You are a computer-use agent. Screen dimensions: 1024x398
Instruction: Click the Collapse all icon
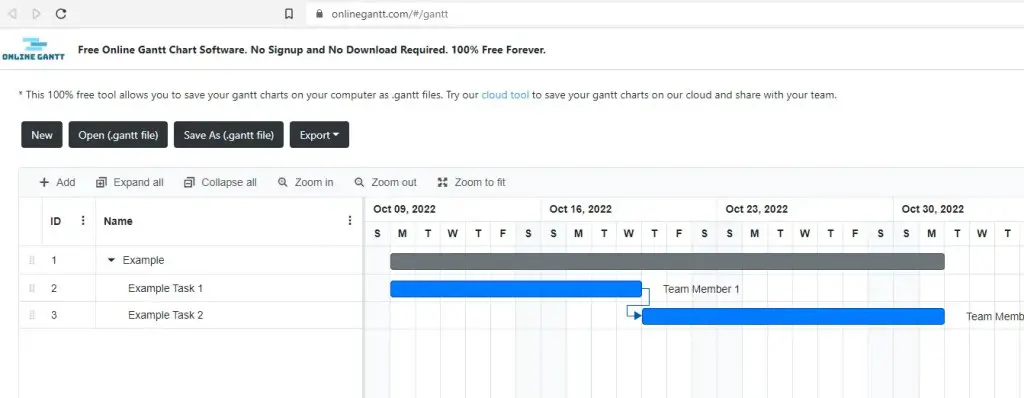coord(189,182)
